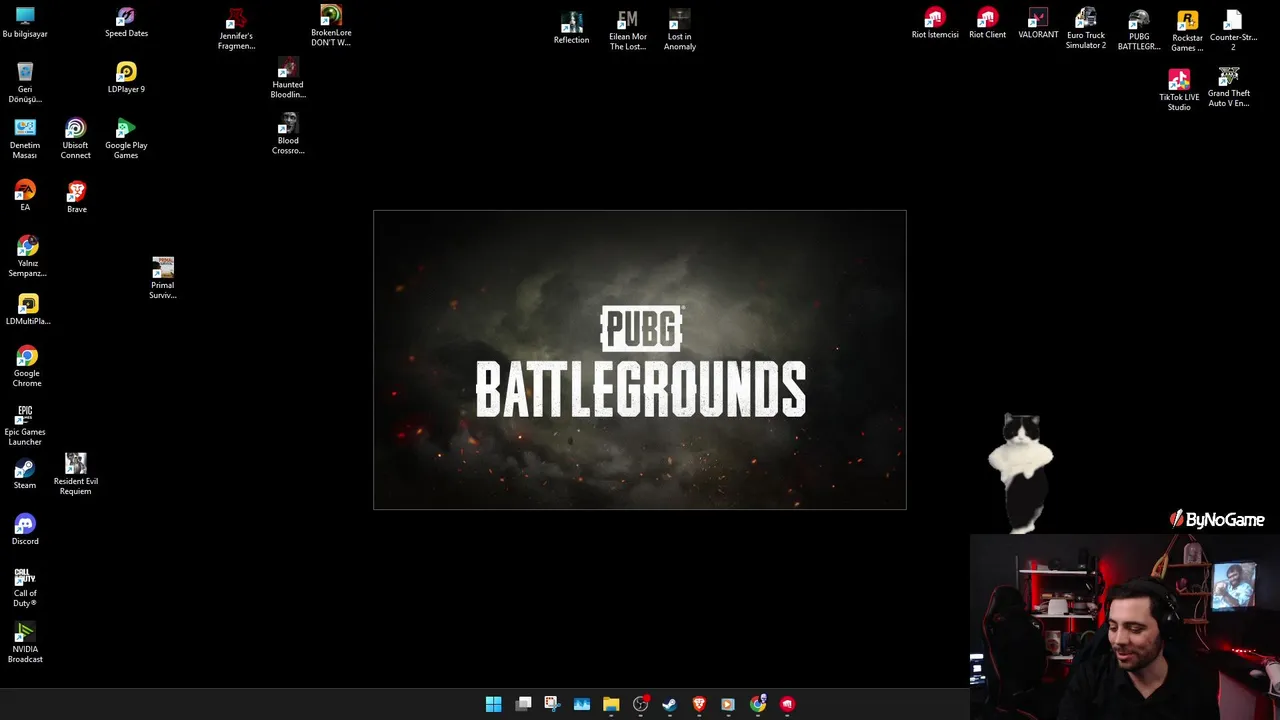The width and height of the screenshot is (1280, 720).
Task: Open Rockstar Games Launcher shortcut
Action: [1187, 31]
